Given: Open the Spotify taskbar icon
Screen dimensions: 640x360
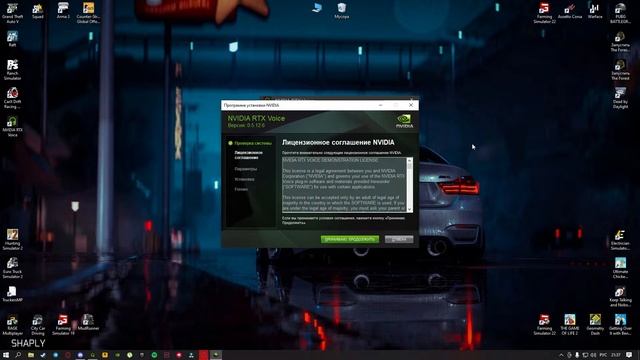Looking at the screenshot, I should (154, 355).
